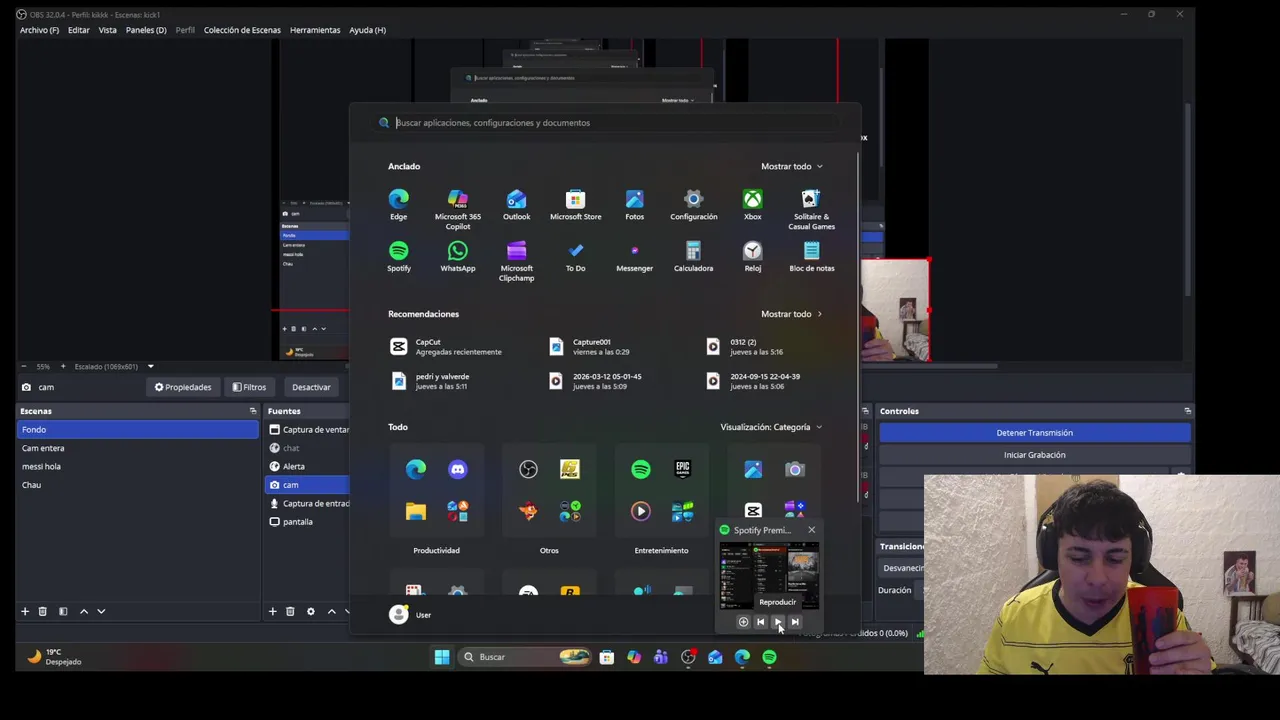Screen dimensions: 1280x720
Task: Launch Microsoft 365 Copilot pinned app
Action: pyautogui.click(x=457, y=209)
